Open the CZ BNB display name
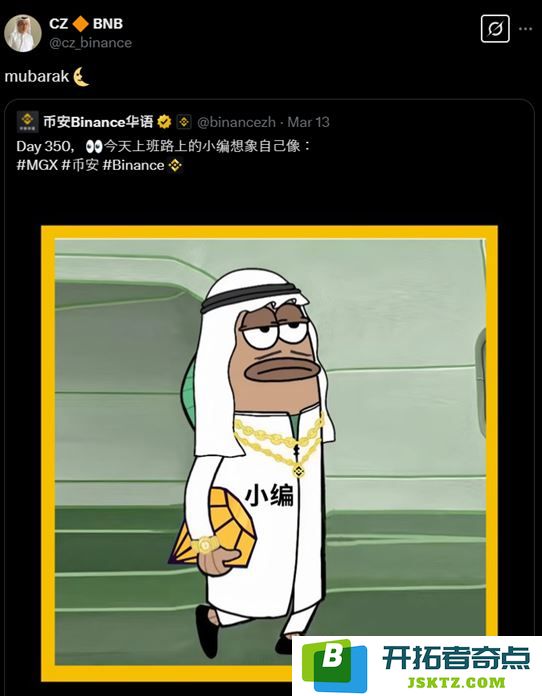 (86, 24)
